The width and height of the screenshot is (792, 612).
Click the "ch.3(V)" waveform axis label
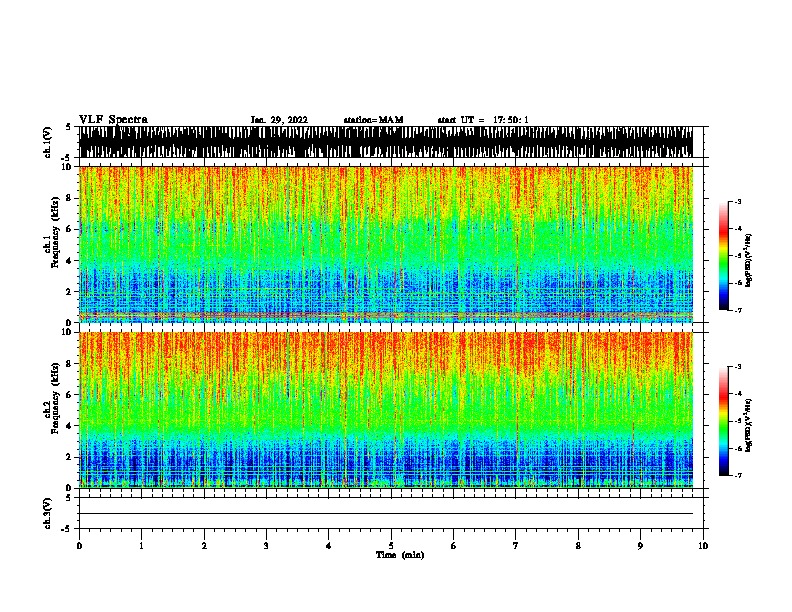pyautogui.click(x=48, y=514)
